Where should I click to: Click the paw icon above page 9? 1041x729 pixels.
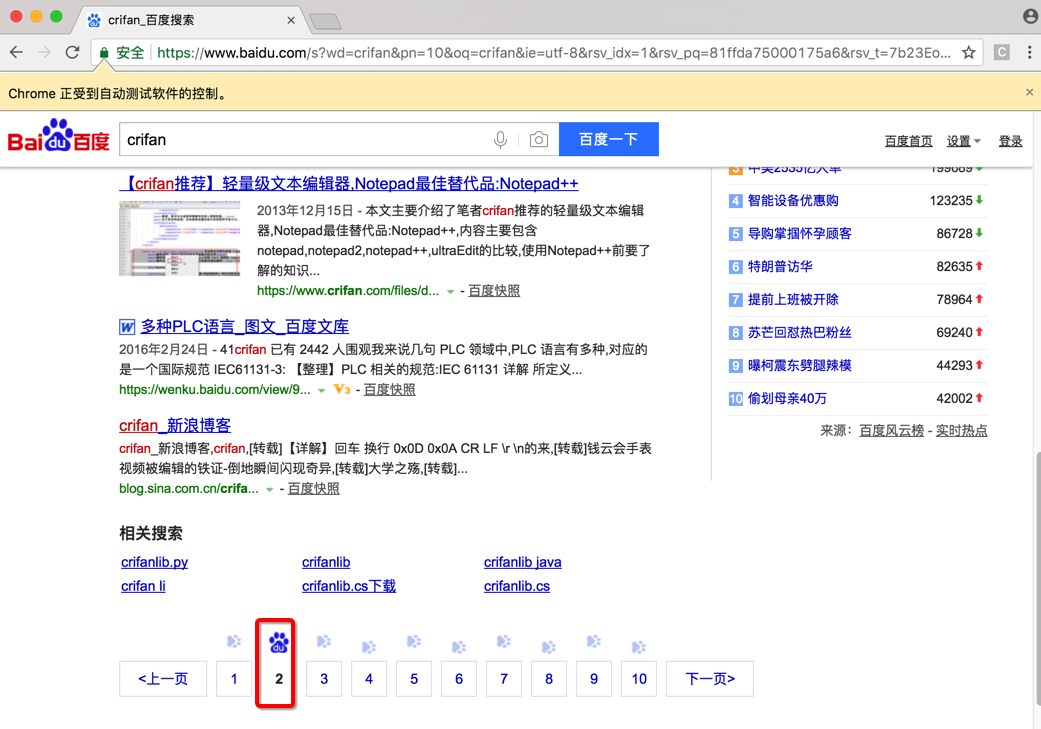point(594,641)
